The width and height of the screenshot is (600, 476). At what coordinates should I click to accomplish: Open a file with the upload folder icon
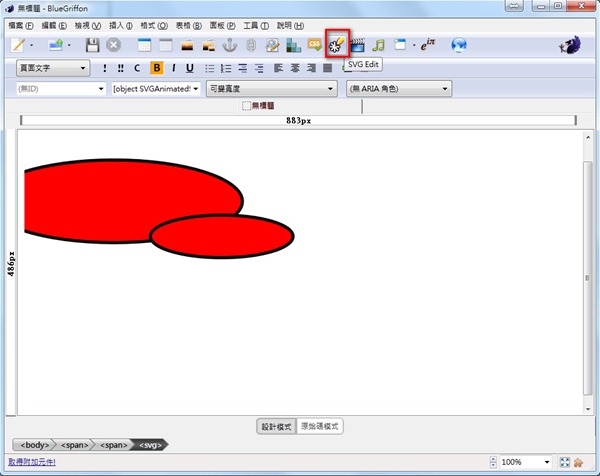click(x=56, y=45)
